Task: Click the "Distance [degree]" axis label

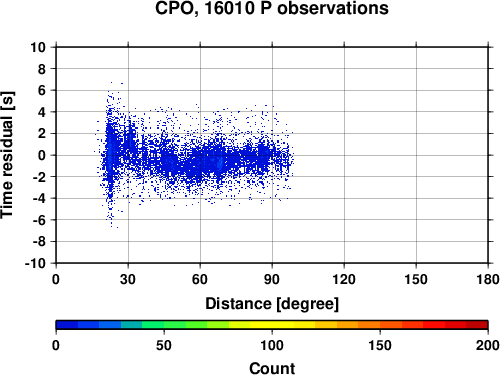Action: (x=272, y=304)
